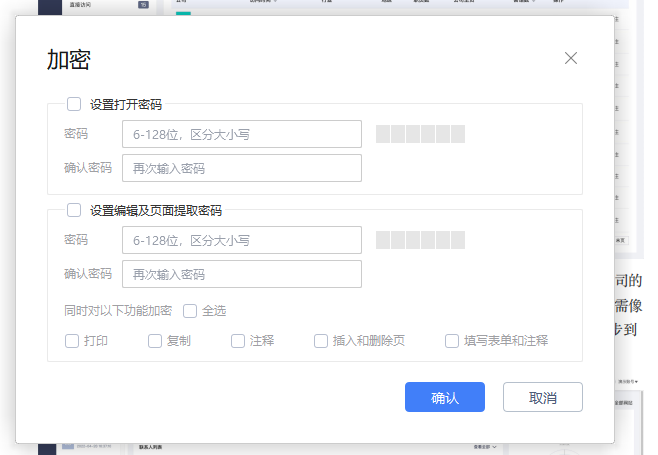This screenshot has height=455, width=658.
Task: Toggle the 注释 permission checkbox
Action: [238, 341]
